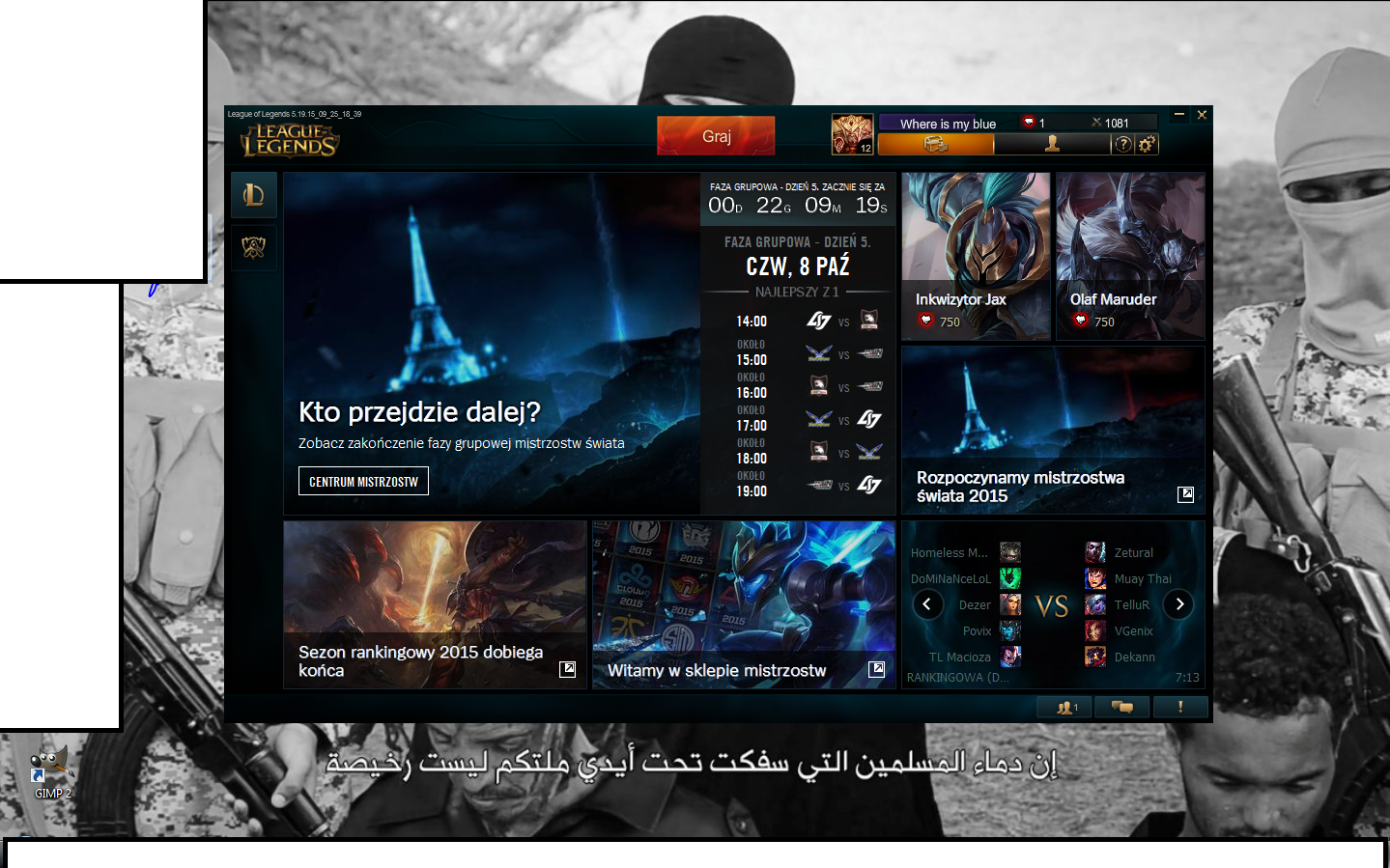This screenshot has height=868, width=1390.
Task: Click the Kto przejdzie dalej? headline
Action: coord(419,412)
